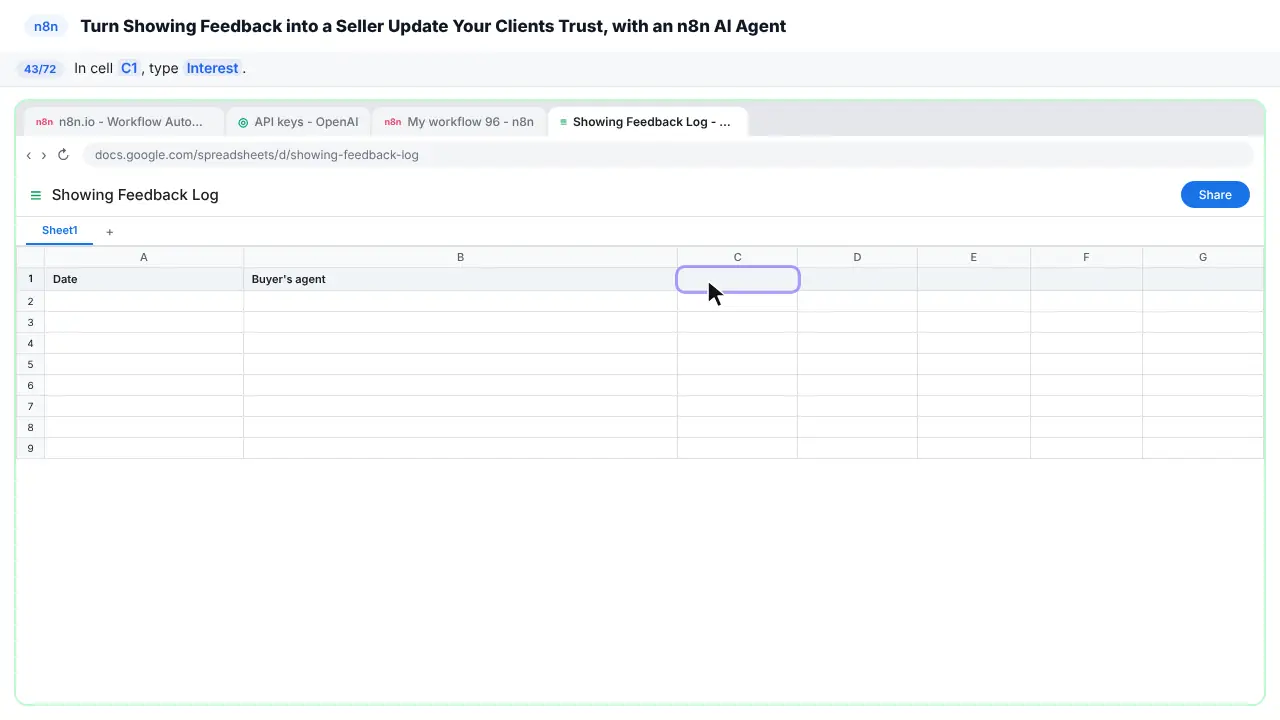Select row header 5
Image resolution: width=1280 pixels, height=720 pixels.
point(31,364)
